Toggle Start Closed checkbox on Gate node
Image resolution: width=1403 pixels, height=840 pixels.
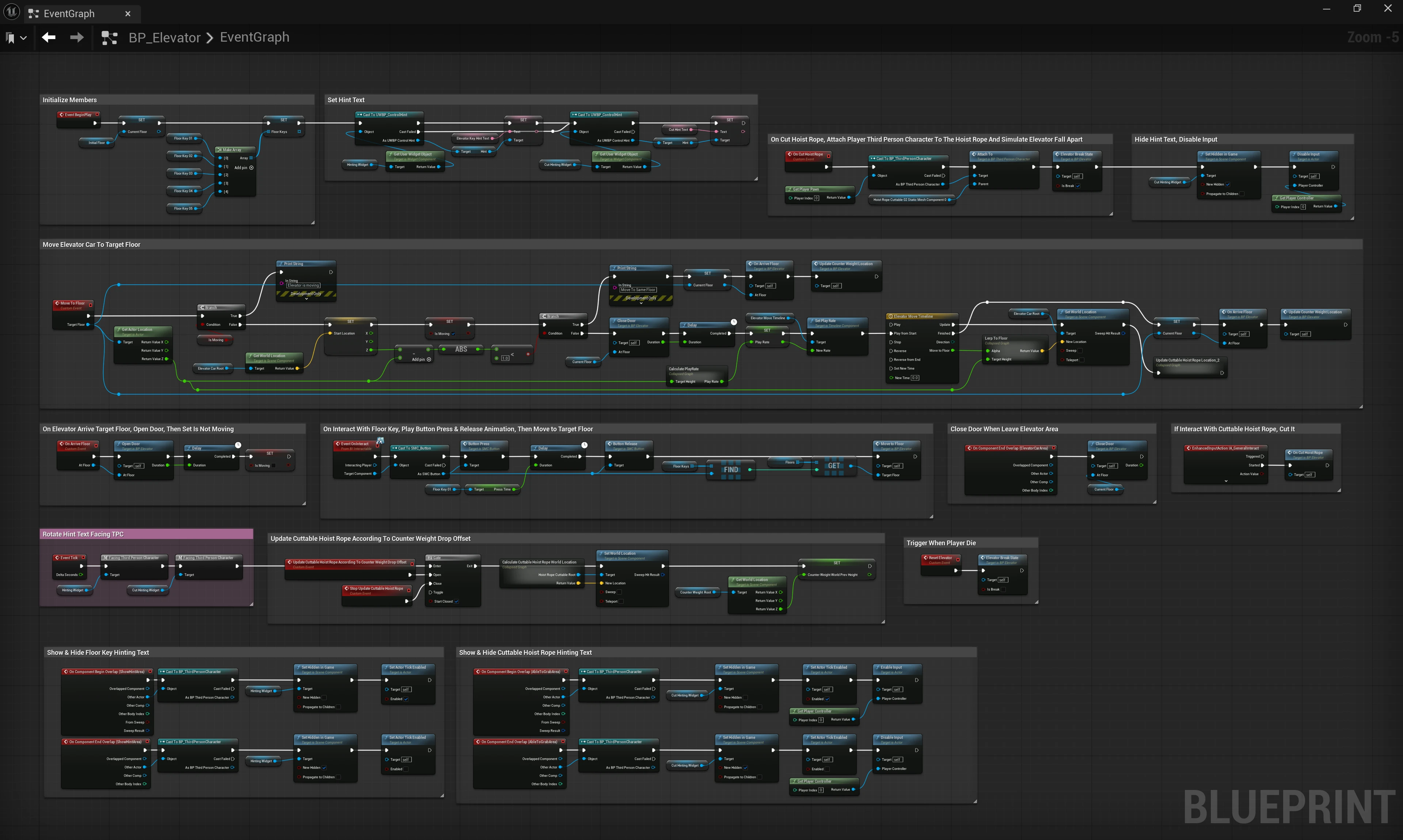coord(456,601)
